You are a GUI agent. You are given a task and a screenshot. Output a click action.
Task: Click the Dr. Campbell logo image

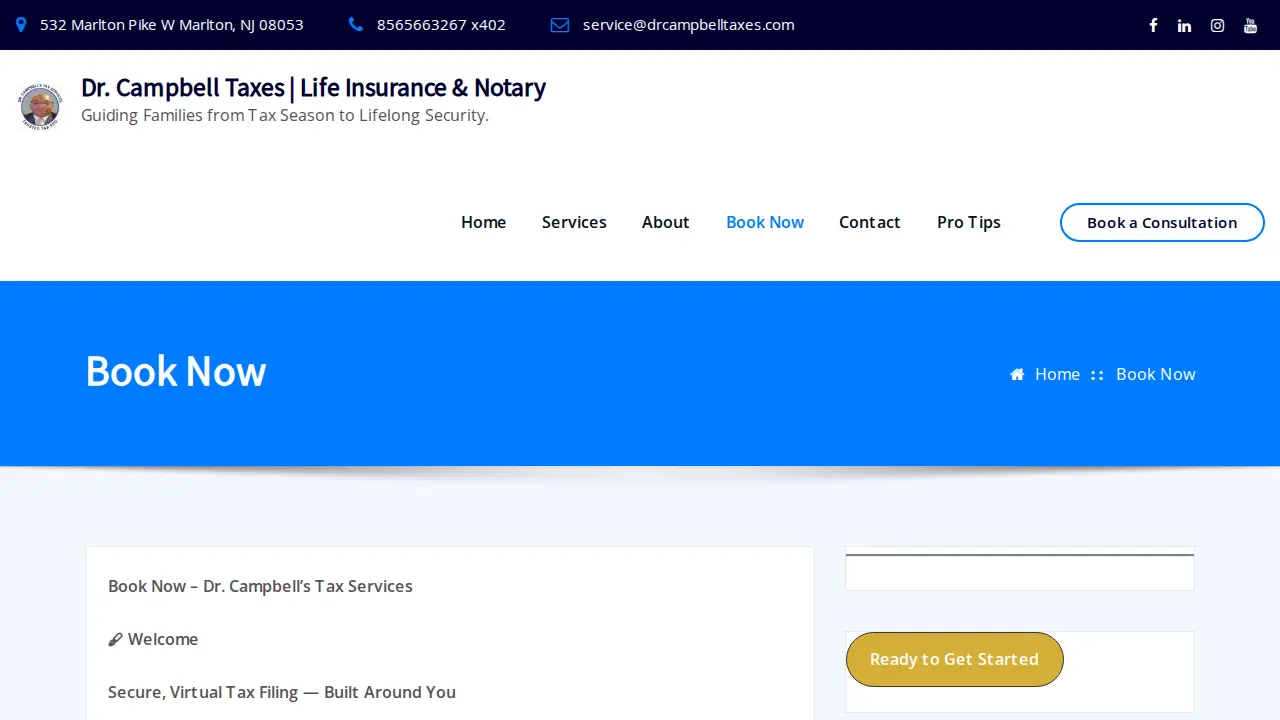click(x=40, y=107)
